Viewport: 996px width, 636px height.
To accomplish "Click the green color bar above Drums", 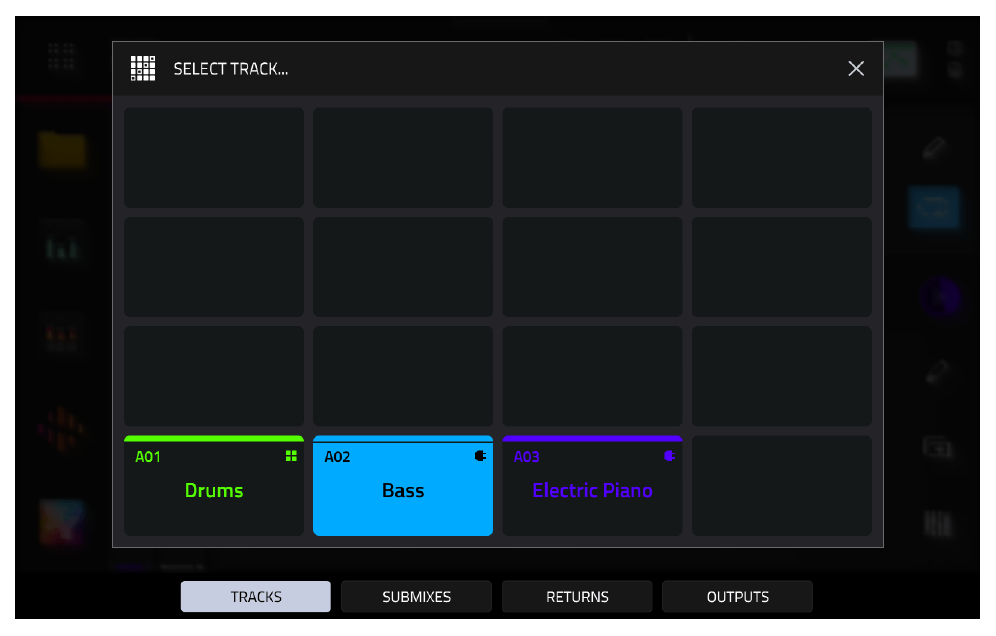I will click(213, 438).
